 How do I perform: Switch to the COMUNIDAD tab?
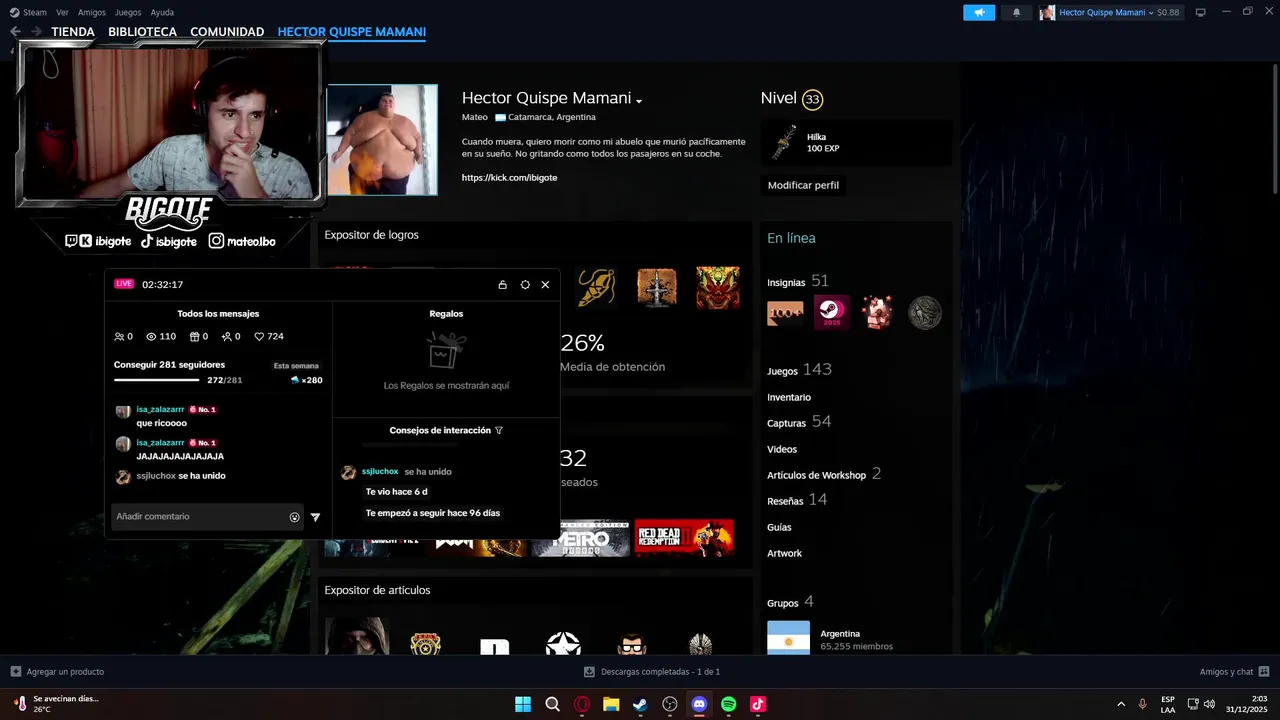227,32
